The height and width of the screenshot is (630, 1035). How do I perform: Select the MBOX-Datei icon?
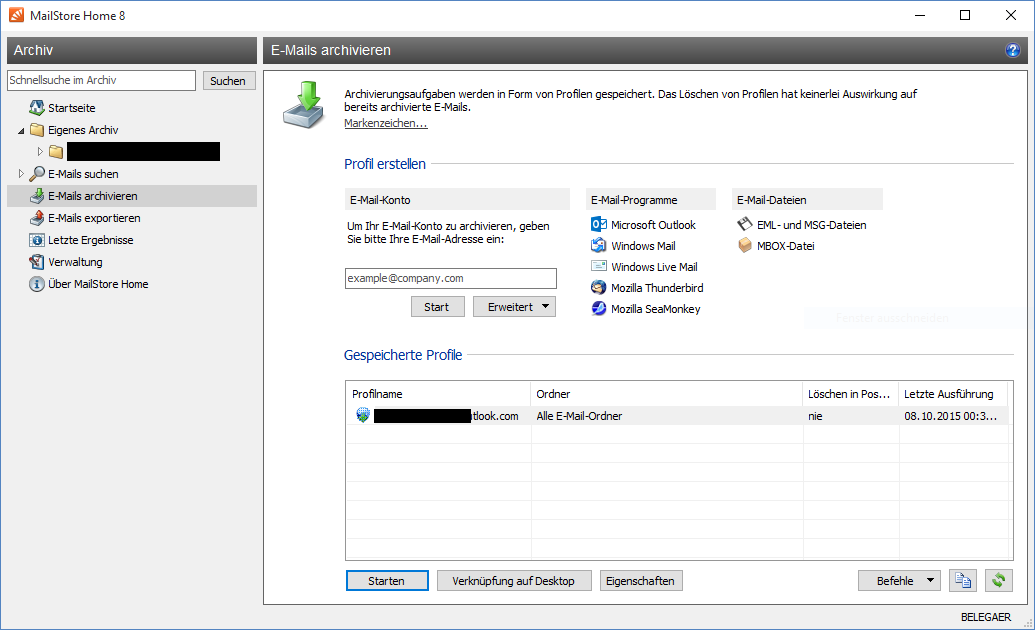click(x=744, y=246)
